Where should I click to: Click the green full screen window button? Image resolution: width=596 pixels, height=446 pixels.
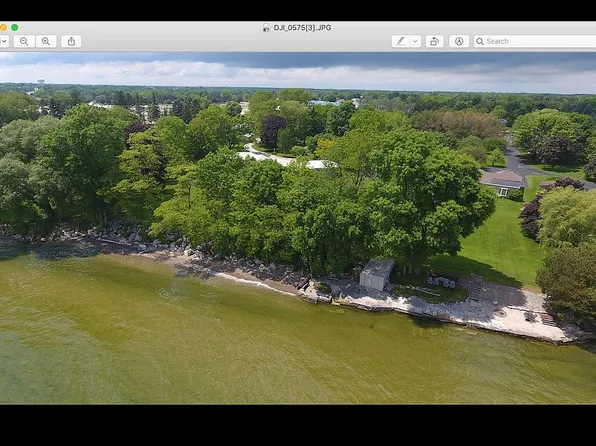click(14, 27)
